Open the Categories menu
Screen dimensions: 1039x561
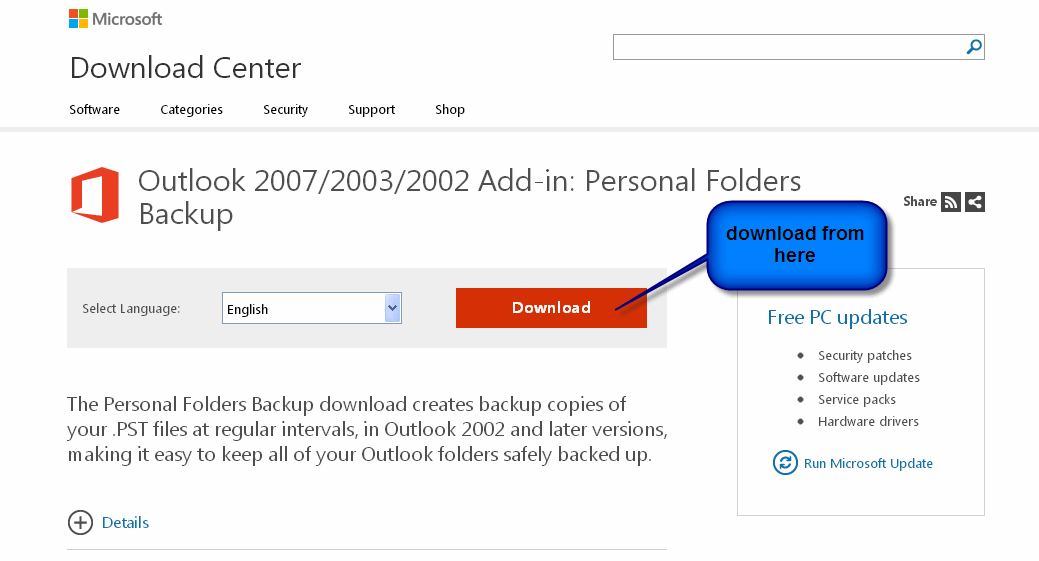coord(191,109)
